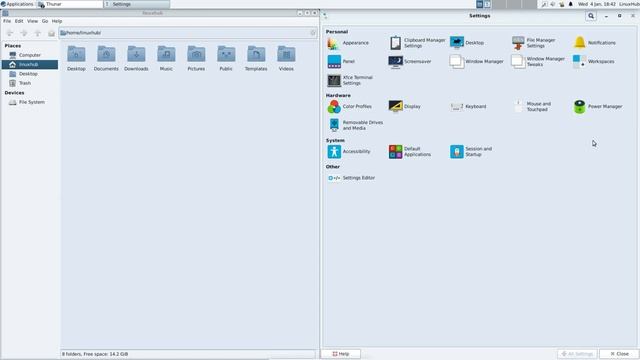Open Color Profiles settings
Screen dimensions: 640x360
pyautogui.click(x=349, y=107)
